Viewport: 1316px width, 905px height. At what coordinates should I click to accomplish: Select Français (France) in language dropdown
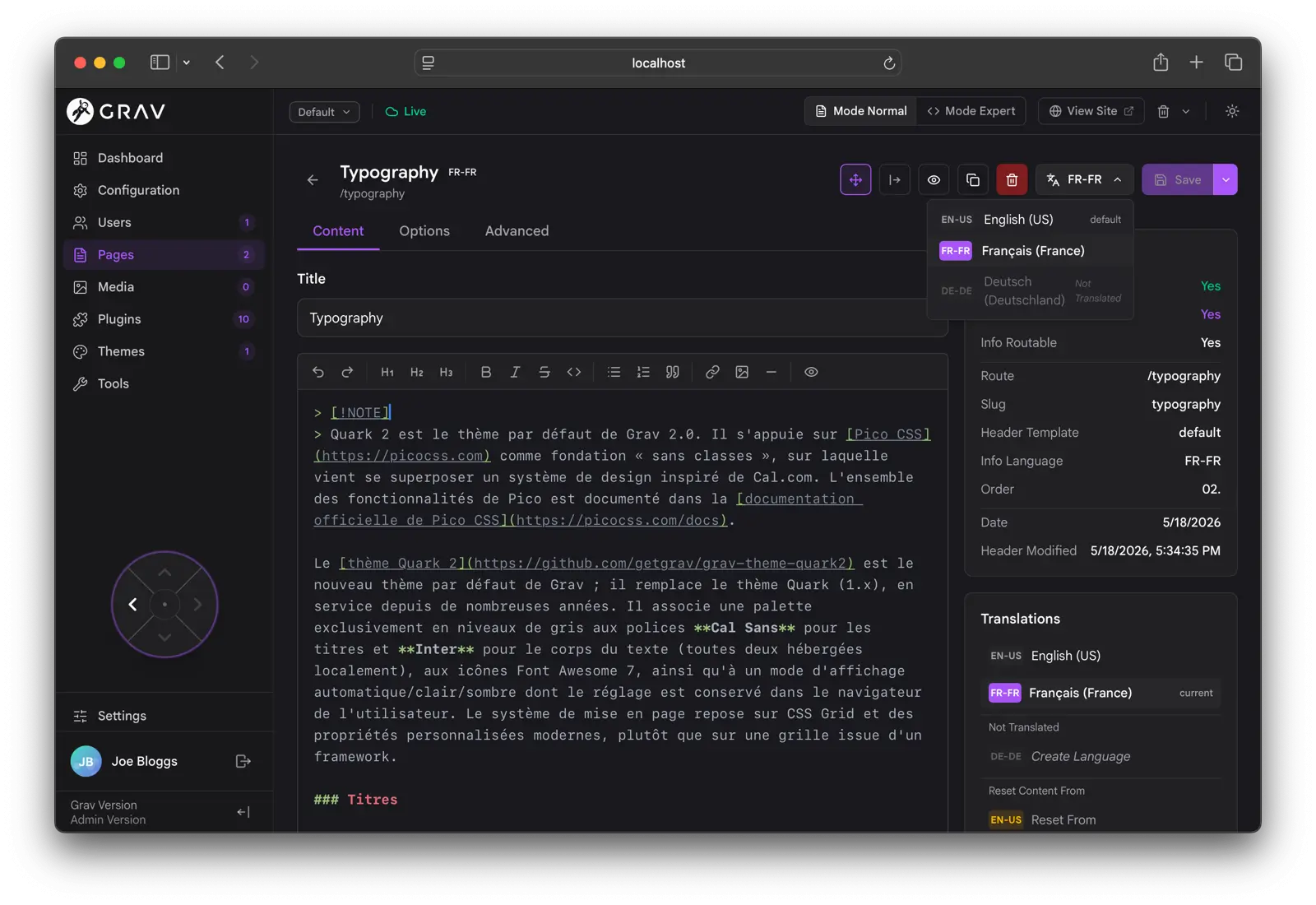(1031, 251)
